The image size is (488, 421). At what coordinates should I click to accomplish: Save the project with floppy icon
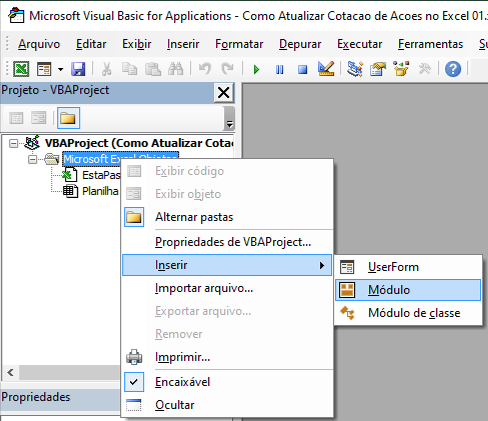point(78,69)
